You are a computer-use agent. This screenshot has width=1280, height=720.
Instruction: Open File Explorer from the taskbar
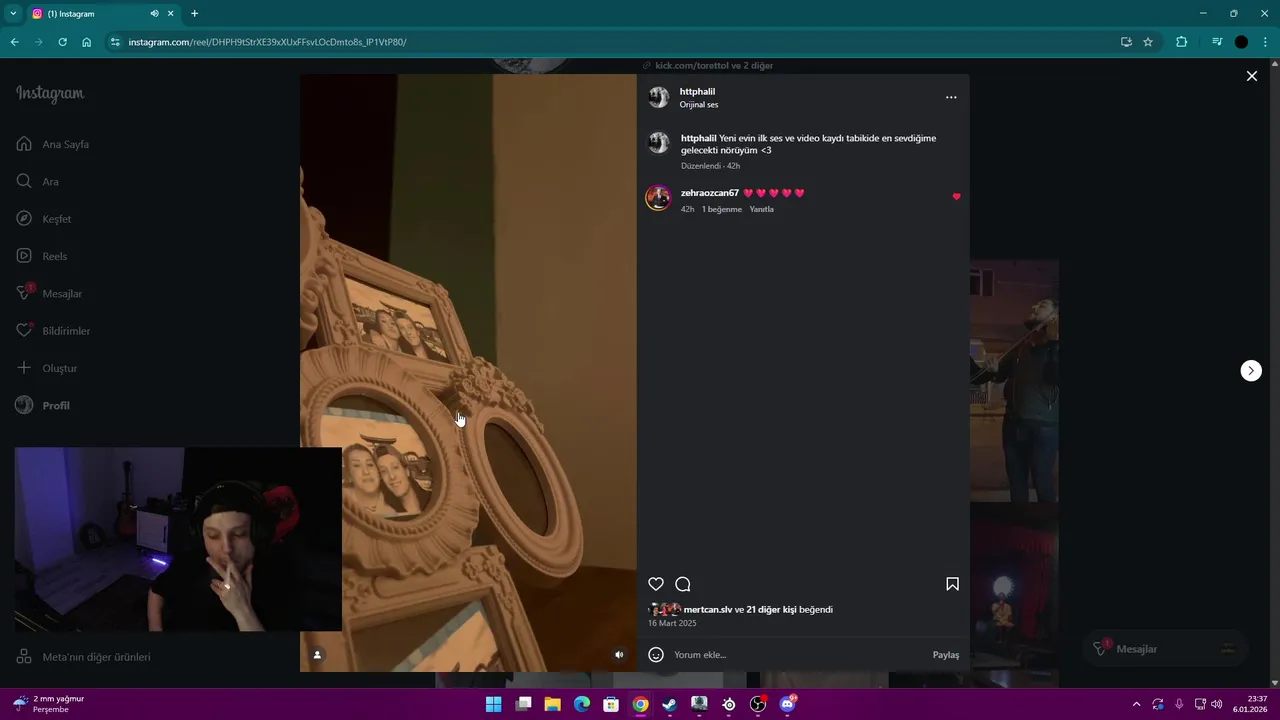coord(552,704)
